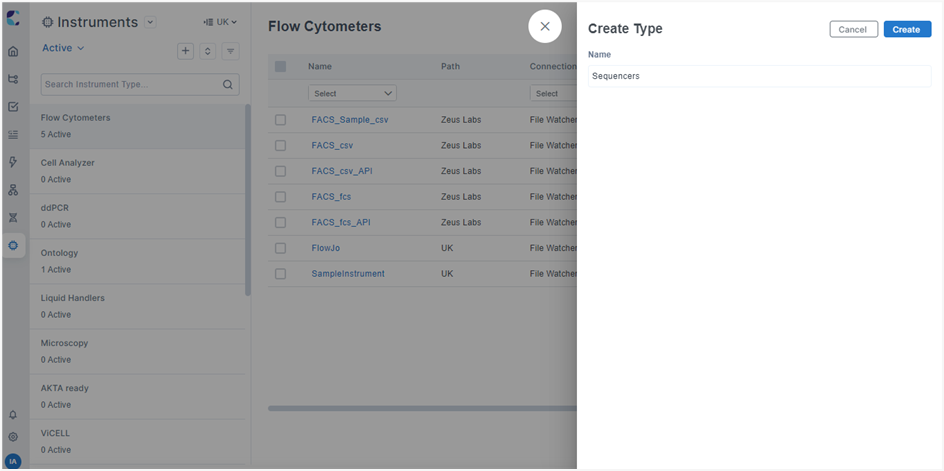Open the settings gear in sidebar
This screenshot has height=471, width=944.
13,437
